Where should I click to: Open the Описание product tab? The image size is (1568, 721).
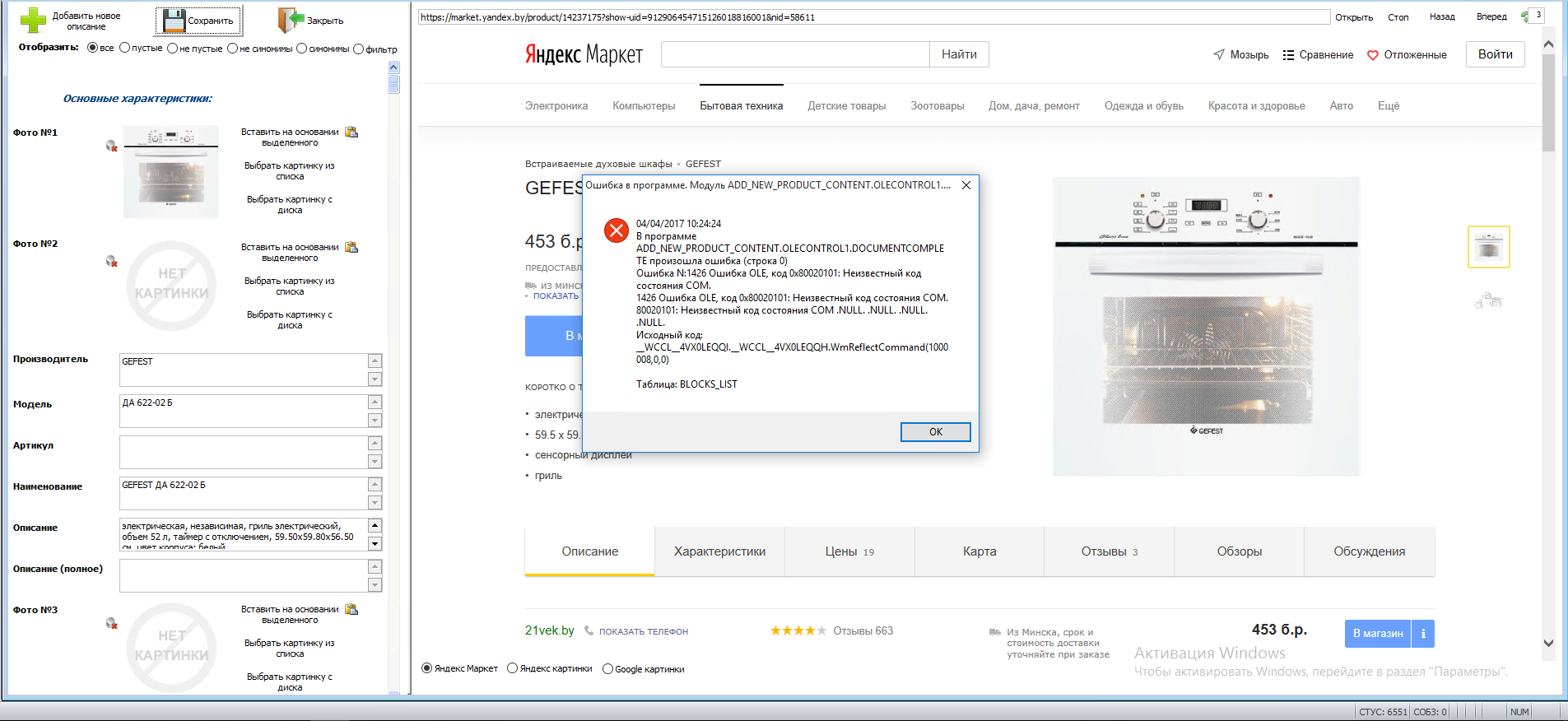[590, 551]
